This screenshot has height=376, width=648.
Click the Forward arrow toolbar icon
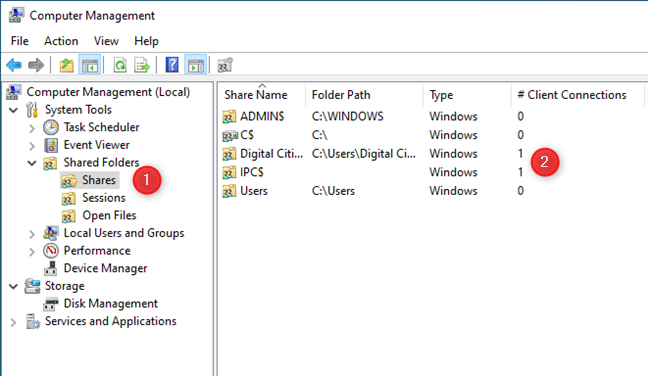[x=36, y=65]
